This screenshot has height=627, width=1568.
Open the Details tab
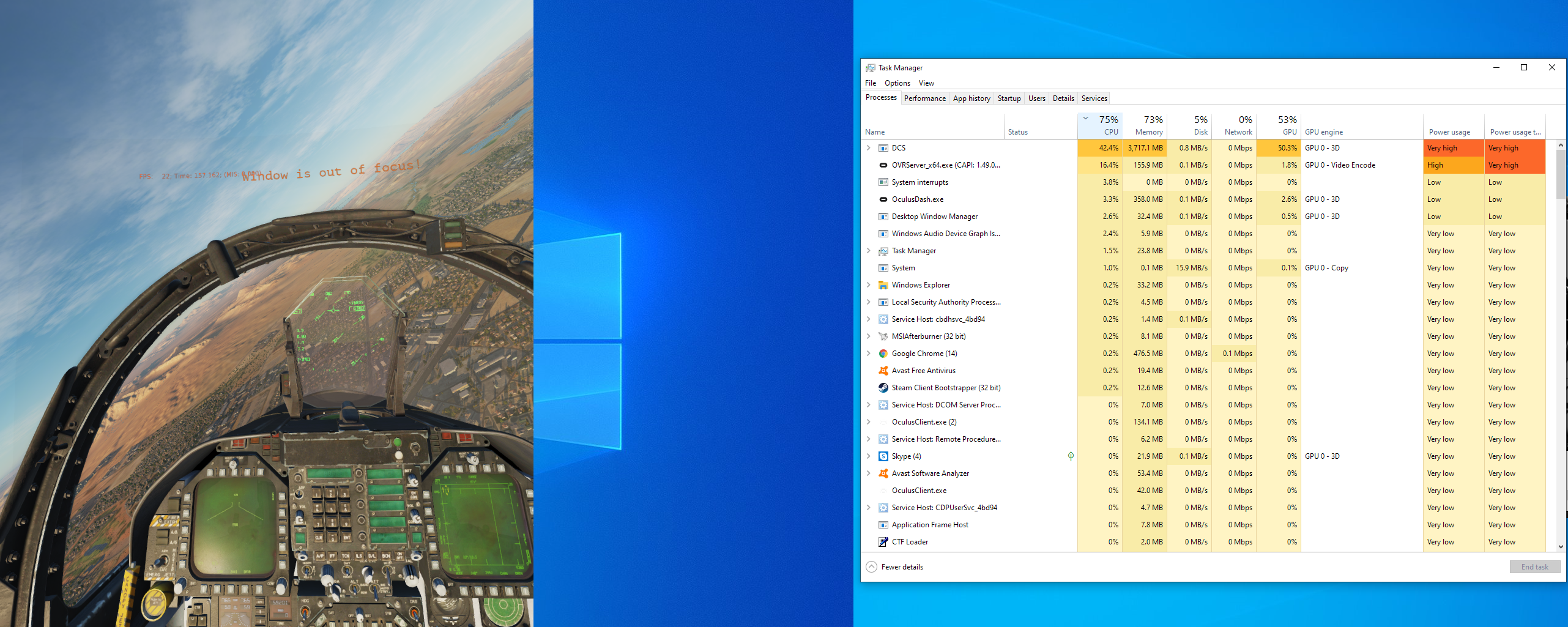[1063, 98]
